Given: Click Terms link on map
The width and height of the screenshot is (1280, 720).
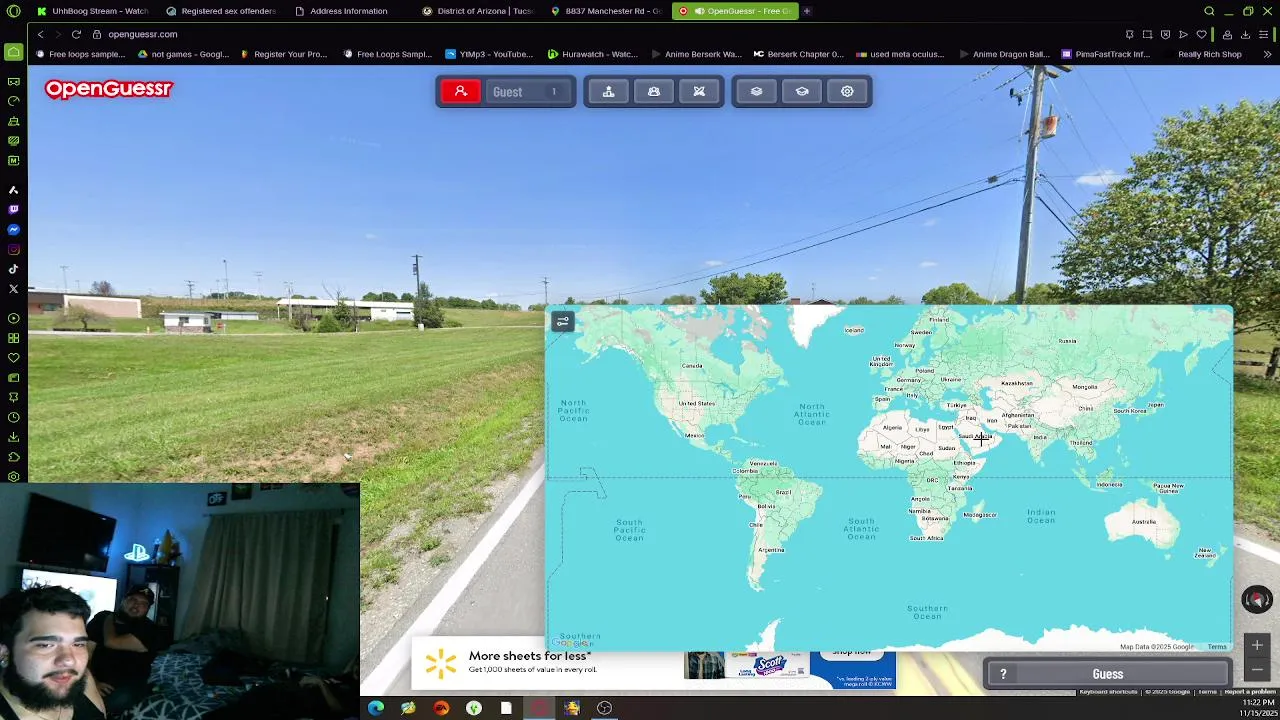Looking at the screenshot, I should [x=1216, y=647].
